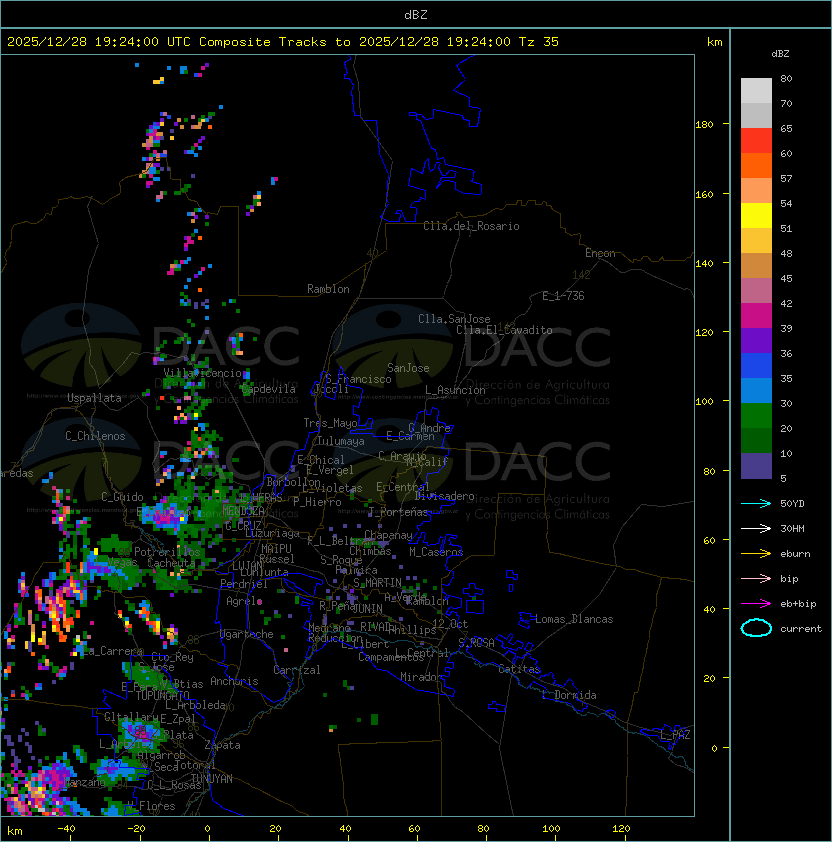Click the cyan 50YD track arrow icon
Viewport: 832px width, 842px height.
tap(756, 503)
